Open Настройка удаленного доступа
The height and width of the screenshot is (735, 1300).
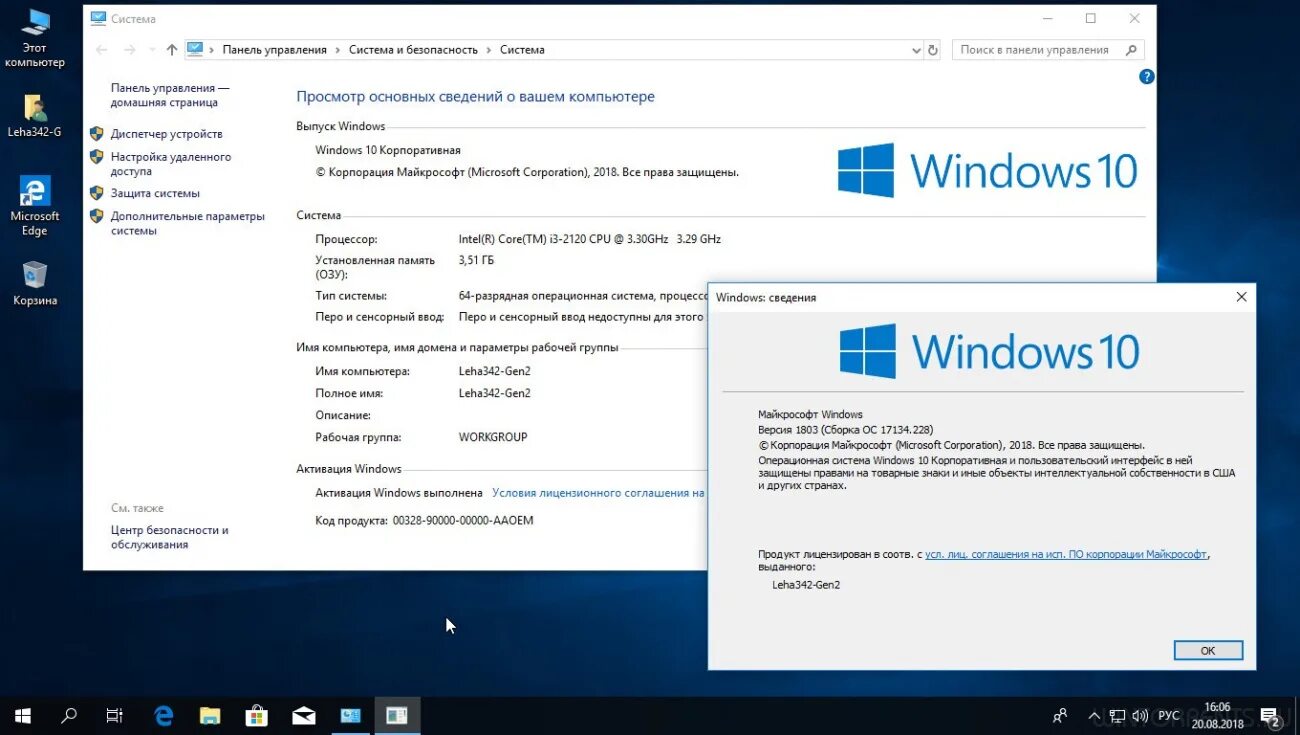pyautogui.click(x=171, y=164)
